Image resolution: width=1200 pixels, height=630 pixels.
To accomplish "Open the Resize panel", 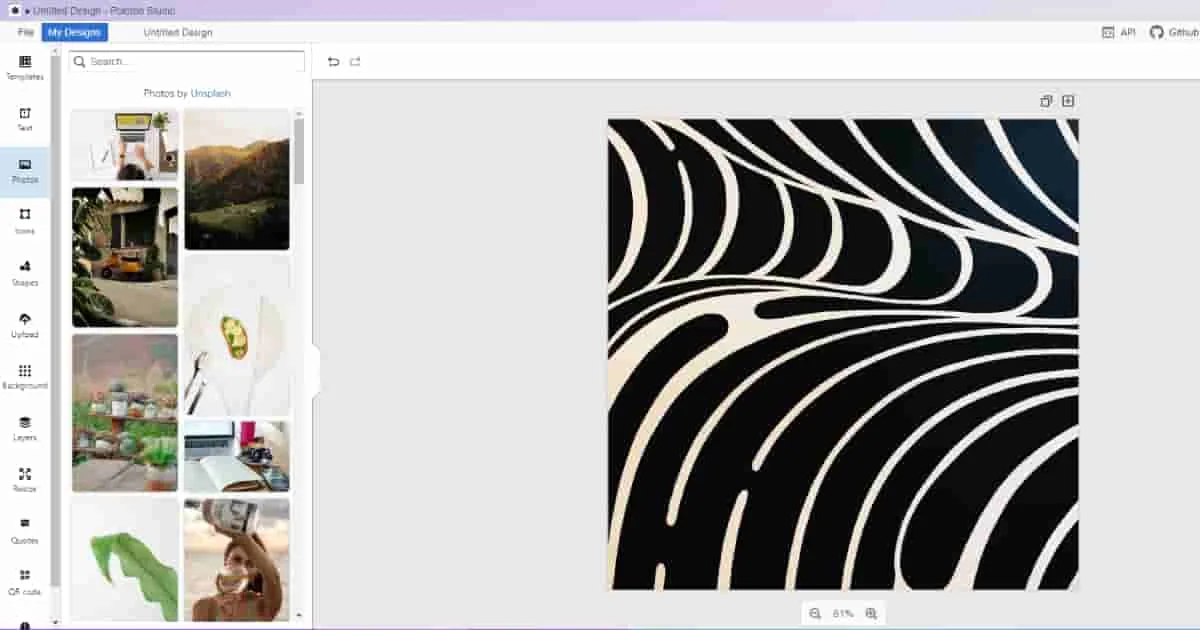I will 25,480.
